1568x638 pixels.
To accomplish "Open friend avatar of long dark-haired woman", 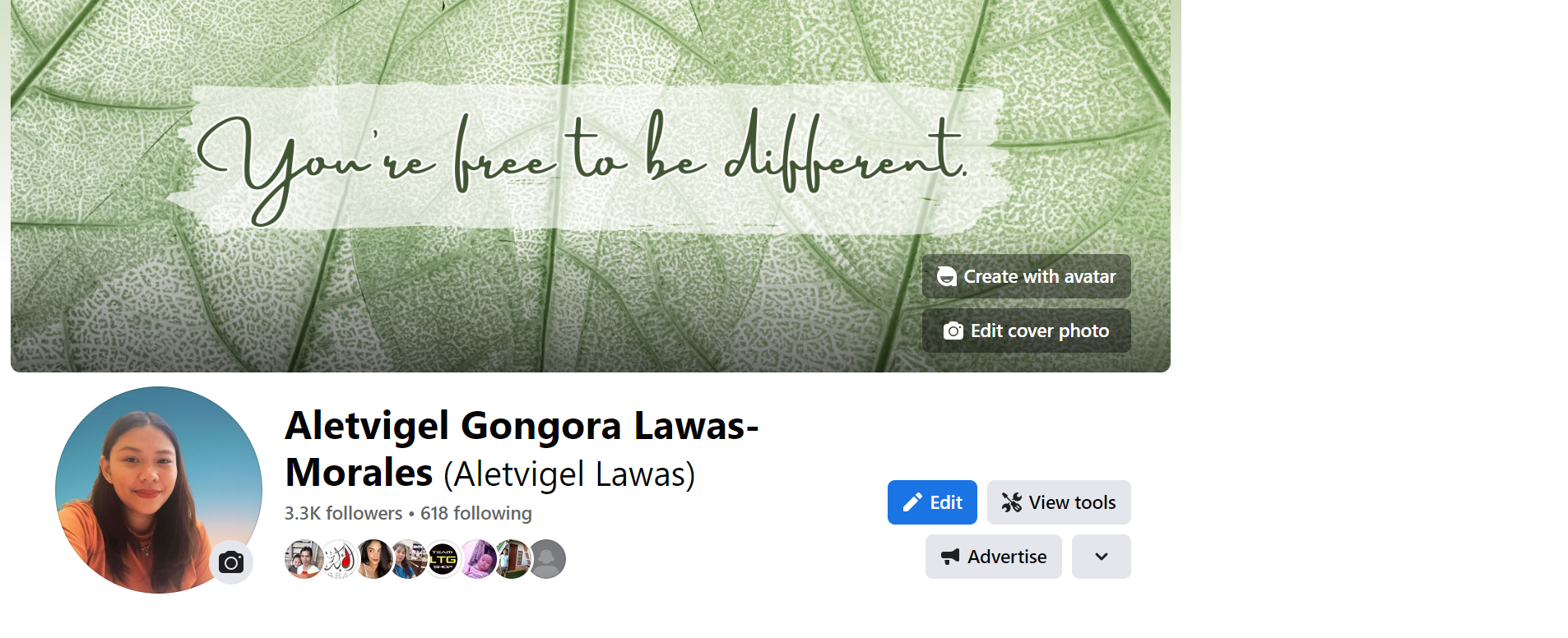I will pyautogui.click(x=373, y=559).
